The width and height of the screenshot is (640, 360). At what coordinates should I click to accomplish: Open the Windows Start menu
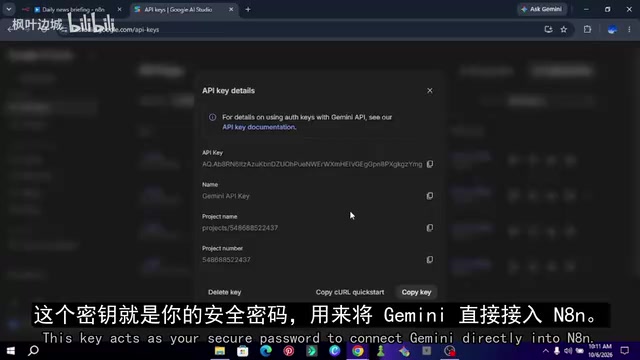click(11, 351)
